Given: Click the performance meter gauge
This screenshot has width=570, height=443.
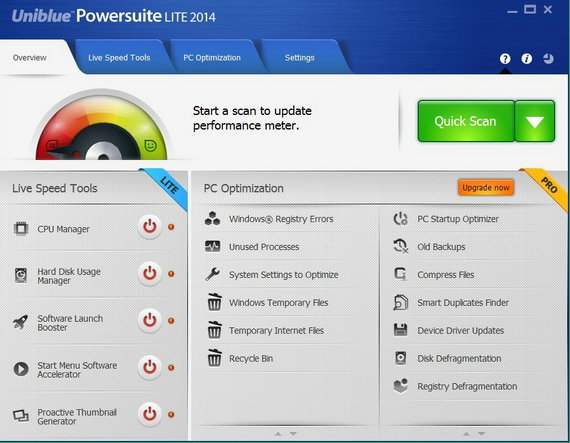Looking at the screenshot, I should (101, 125).
